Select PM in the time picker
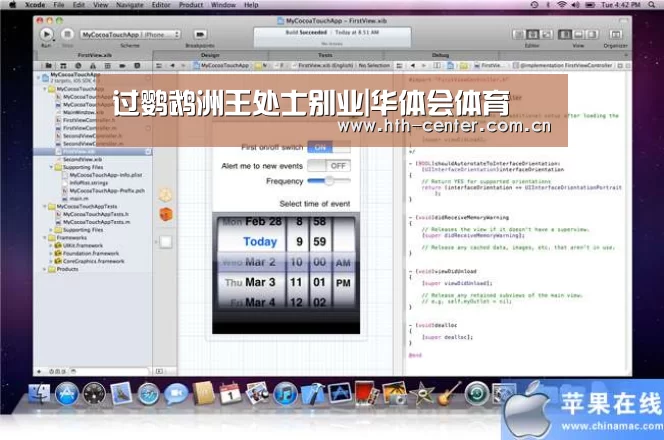 343,283
